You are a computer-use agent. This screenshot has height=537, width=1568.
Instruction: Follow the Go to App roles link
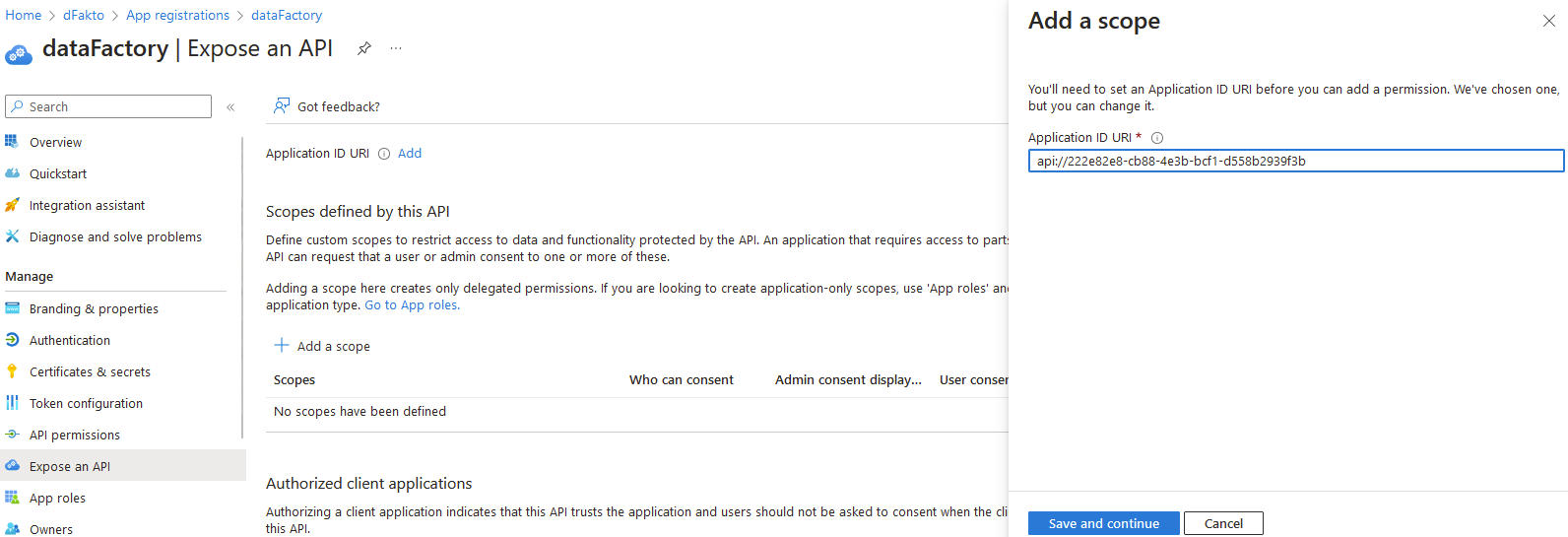[x=412, y=305]
